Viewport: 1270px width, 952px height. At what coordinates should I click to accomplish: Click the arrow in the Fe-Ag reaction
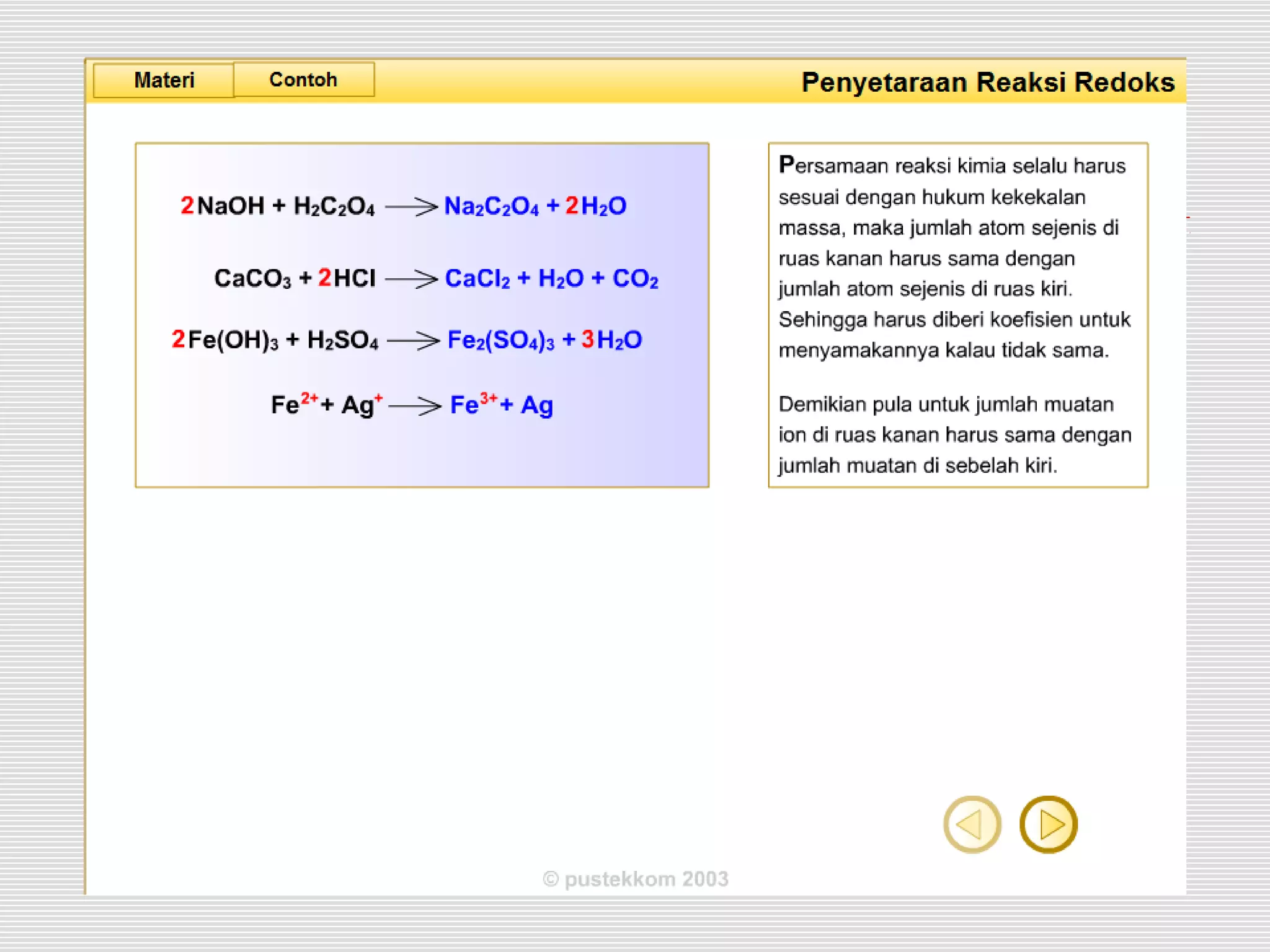click(x=415, y=406)
